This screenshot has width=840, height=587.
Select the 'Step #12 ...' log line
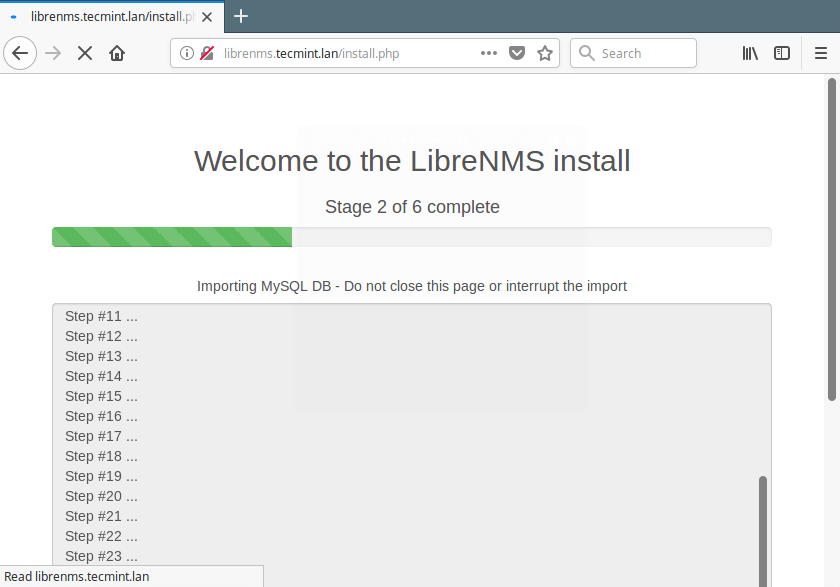click(101, 336)
